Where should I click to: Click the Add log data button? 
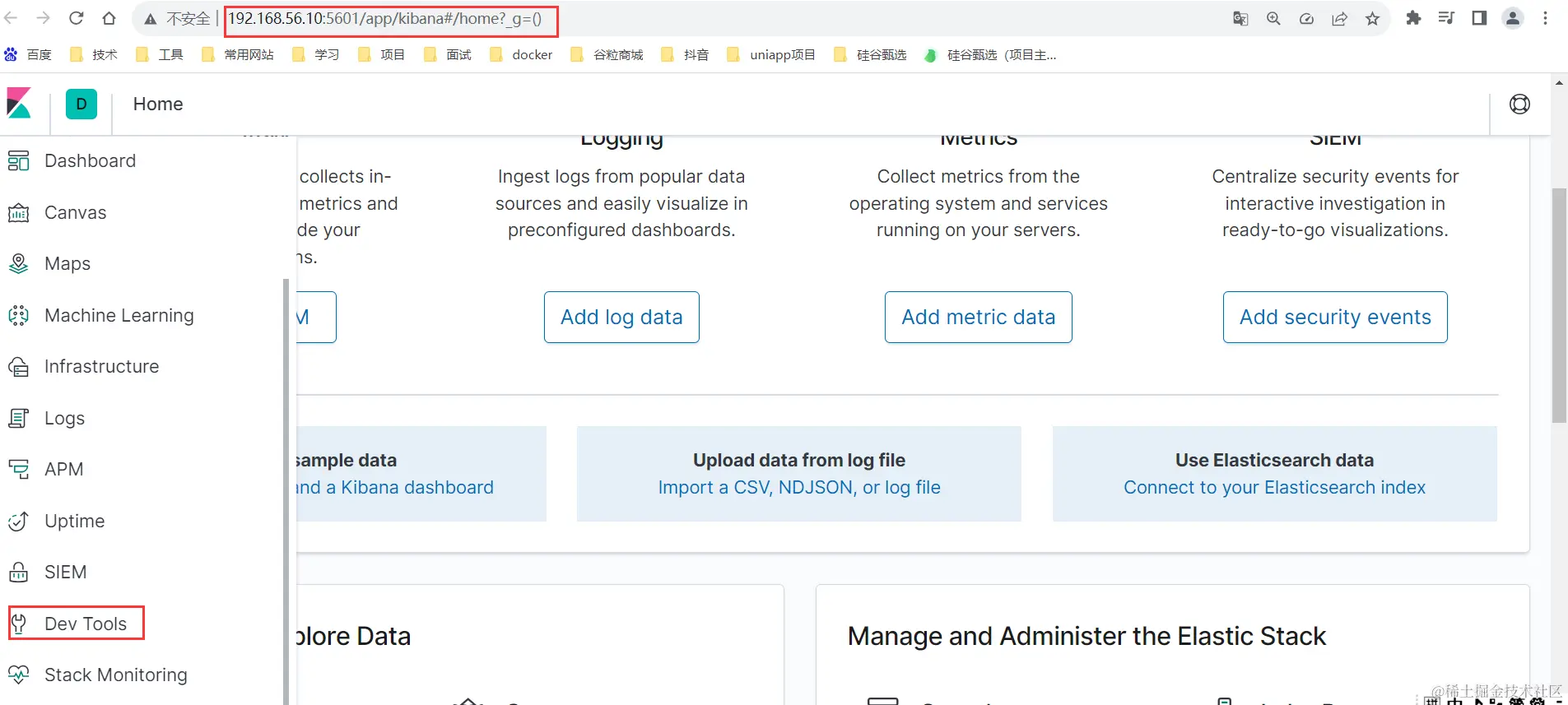click(x=621, y=317)
